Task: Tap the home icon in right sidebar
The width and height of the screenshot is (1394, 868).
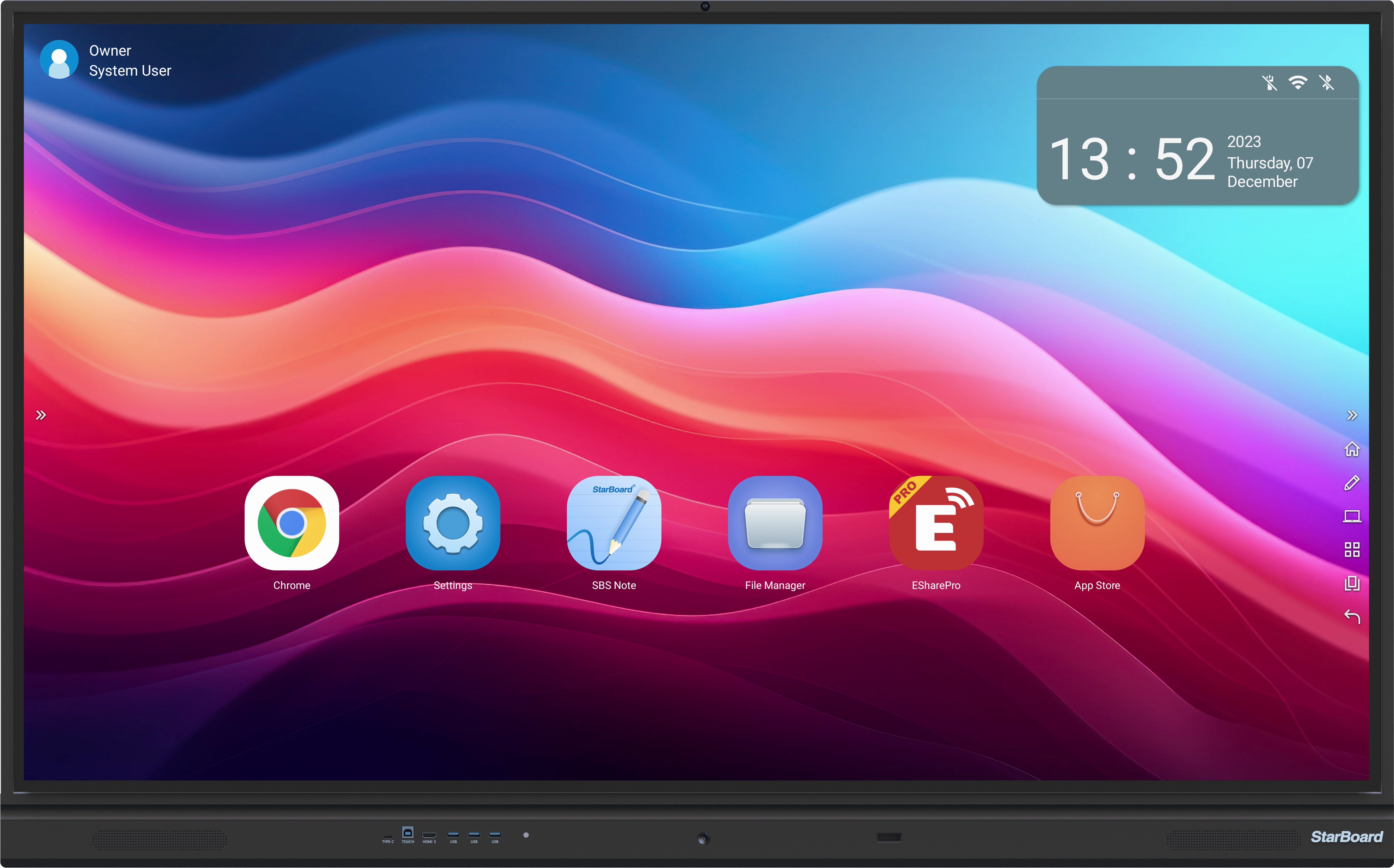Action: 1351,449
